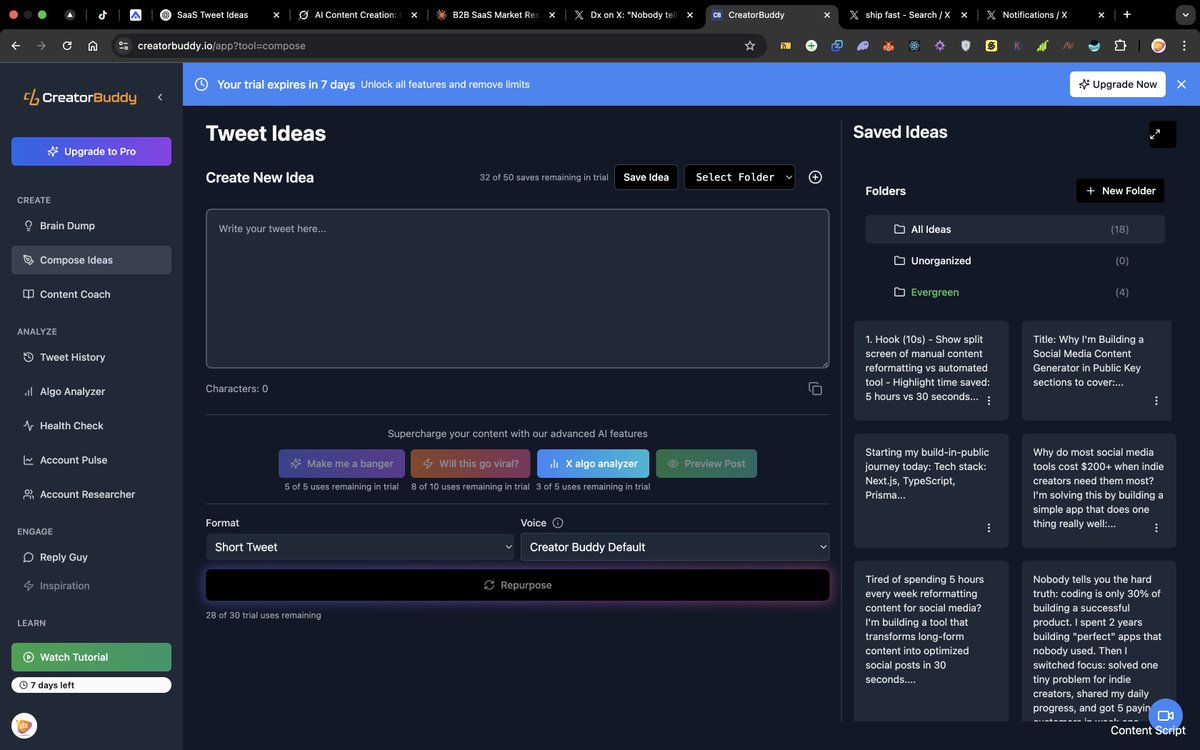This screenshot has width=1200, height=750.
Task: Open 'Nobody tells you the hard truth' card
Action: pyautogui.click(x=1099, y=640)
